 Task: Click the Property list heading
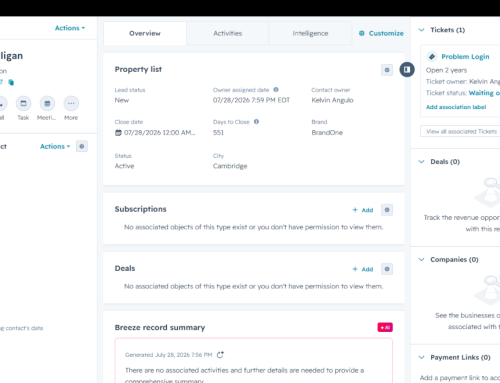(138, 69)
